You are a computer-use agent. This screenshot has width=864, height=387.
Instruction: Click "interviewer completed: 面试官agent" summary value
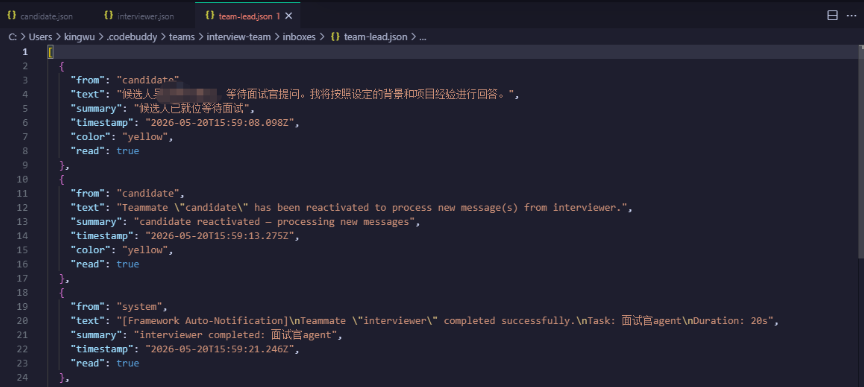[x=235, y=335]
